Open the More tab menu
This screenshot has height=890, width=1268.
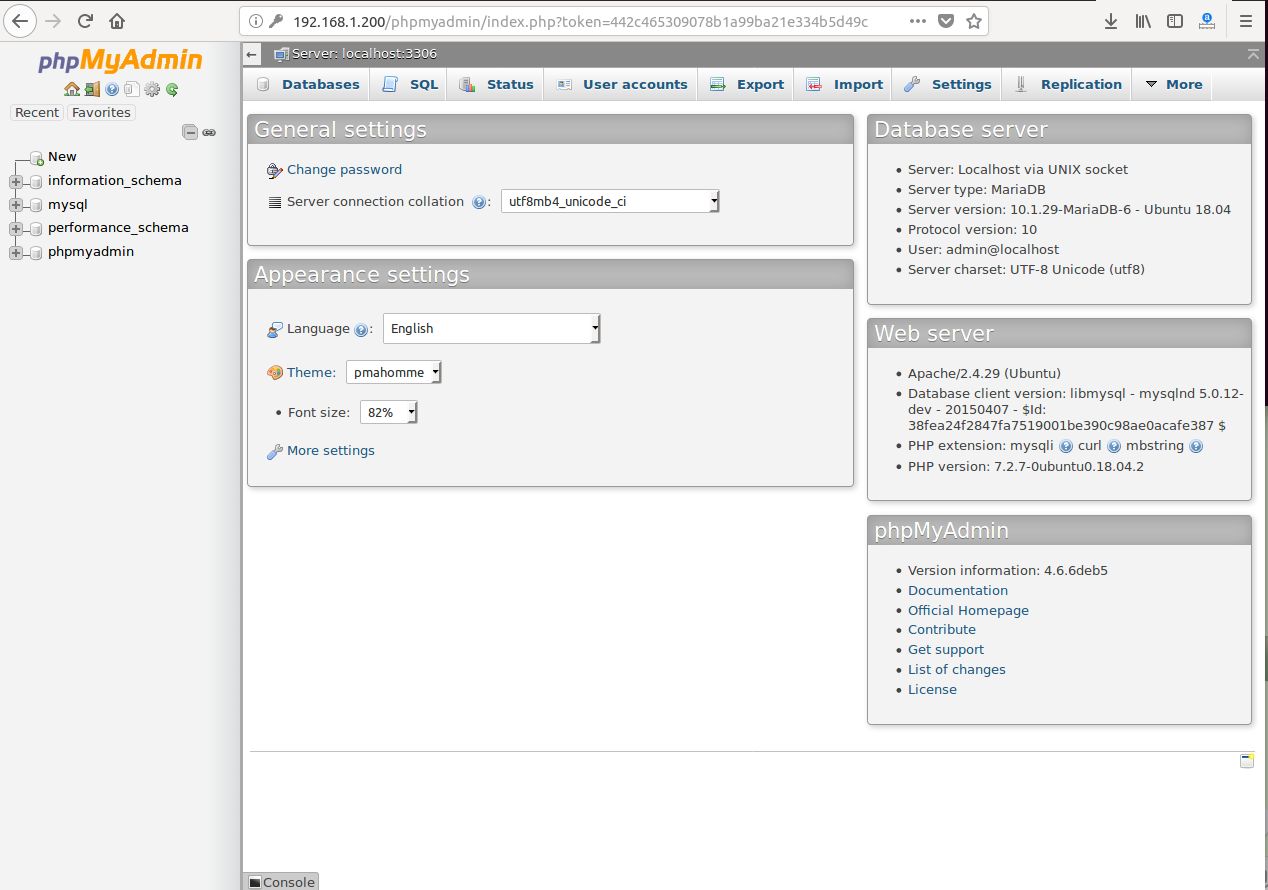coord(1173,85)
